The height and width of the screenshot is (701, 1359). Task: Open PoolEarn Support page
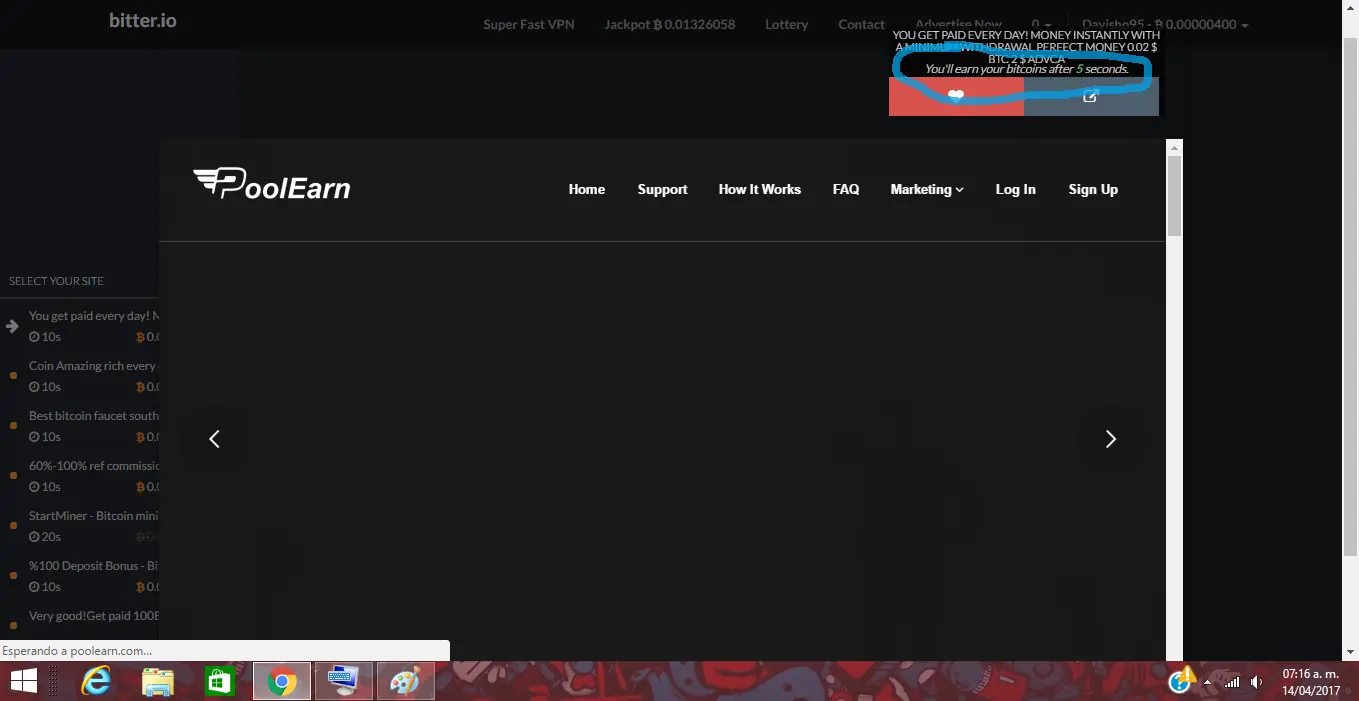(x=662, y=189)
